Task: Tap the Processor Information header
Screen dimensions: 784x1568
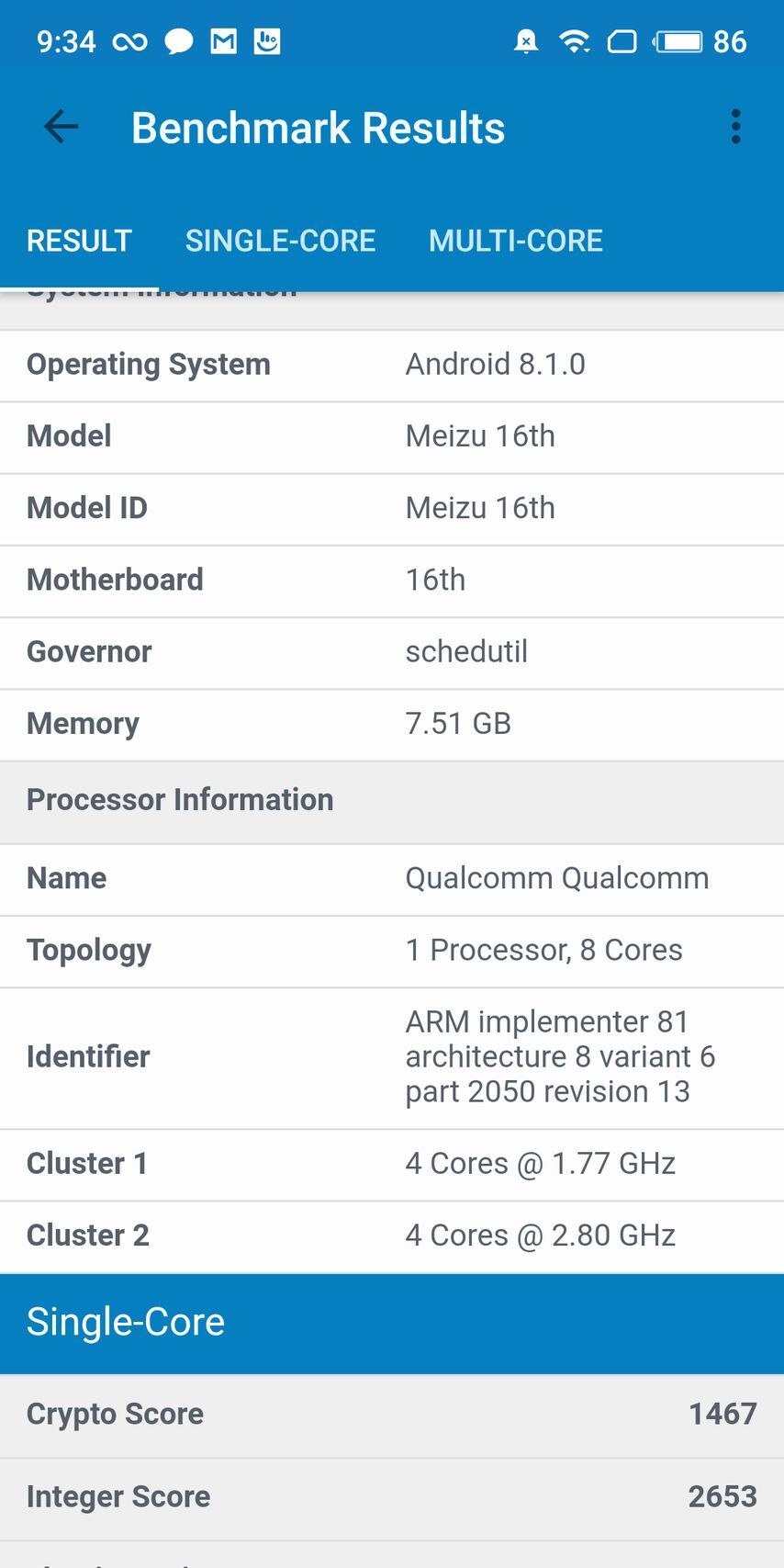Action: click(392, 800)
